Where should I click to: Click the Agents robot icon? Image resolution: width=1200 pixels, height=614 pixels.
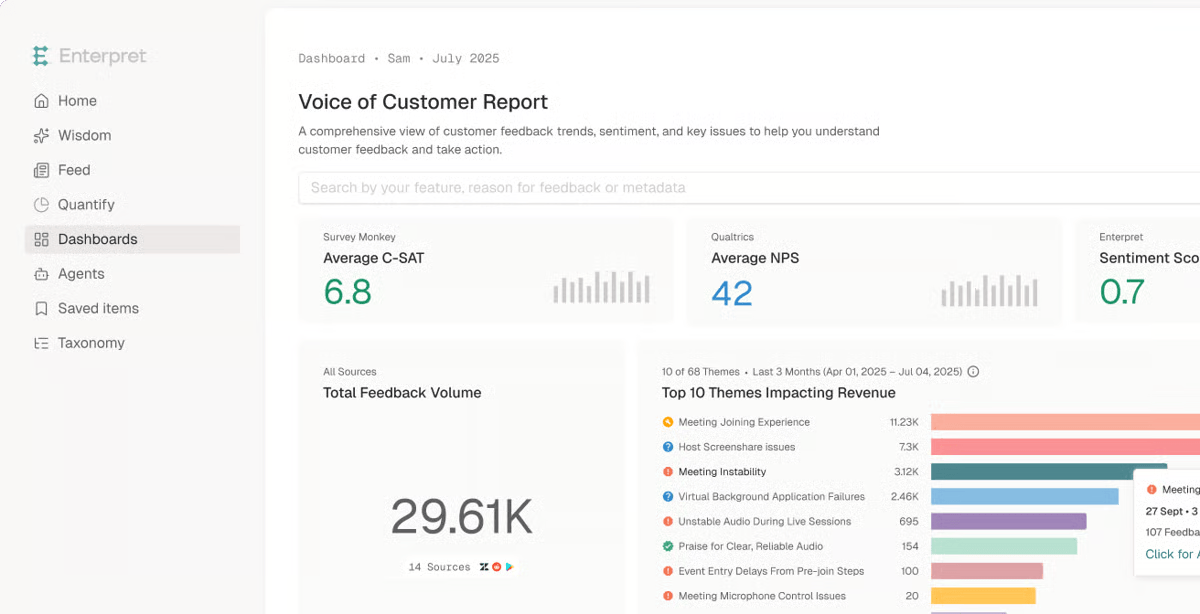pos(41,274)
